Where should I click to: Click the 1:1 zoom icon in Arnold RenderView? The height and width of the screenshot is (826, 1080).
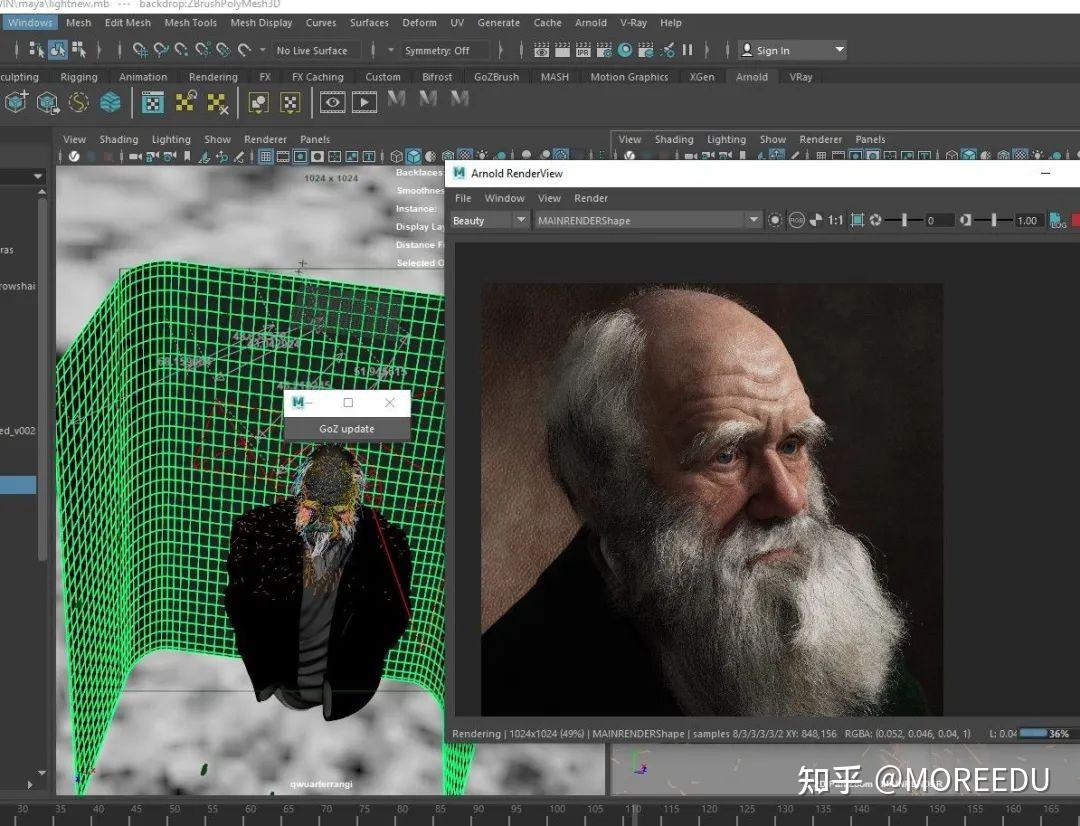tap(836, 220)
